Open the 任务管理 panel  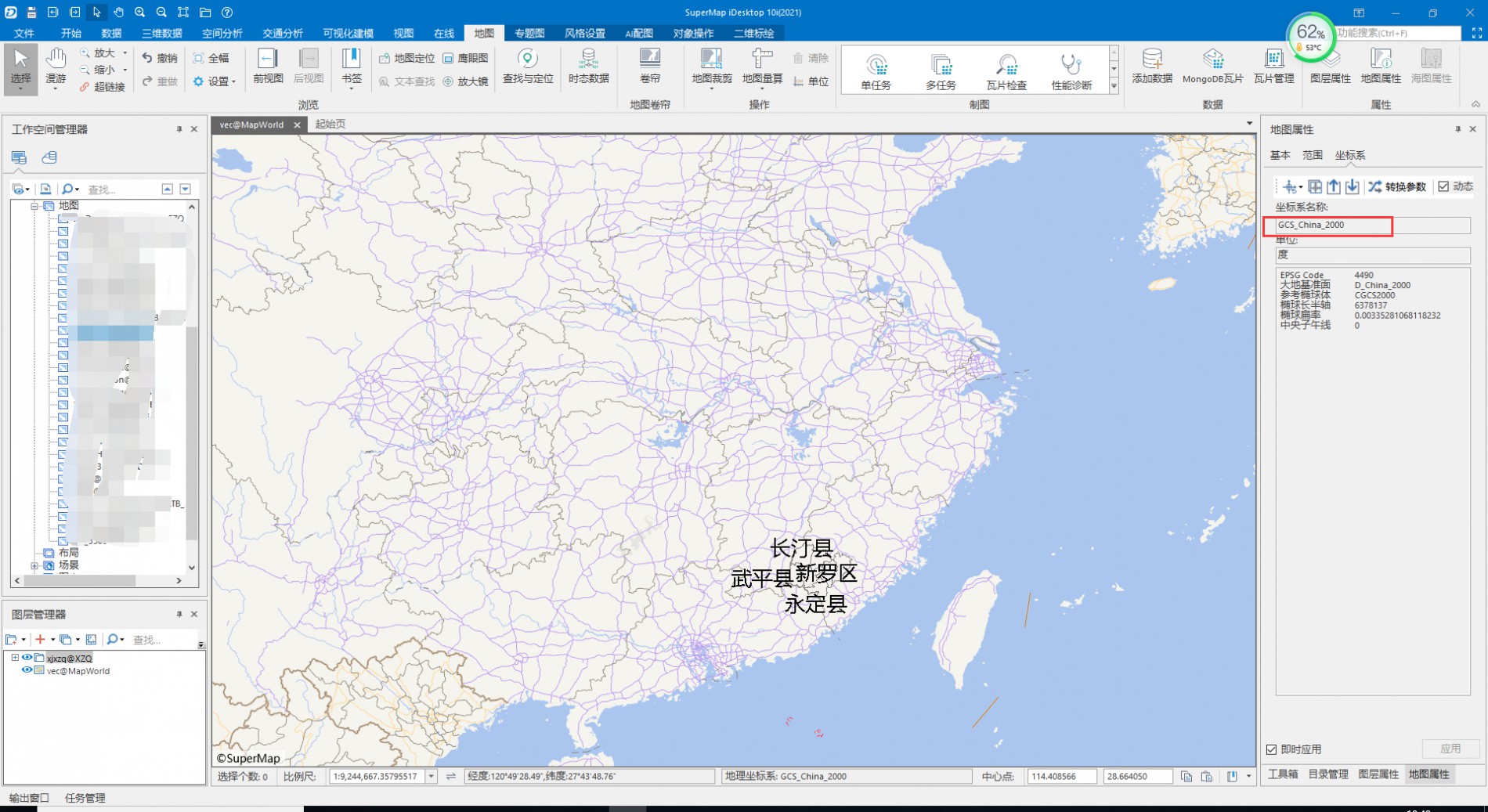tap(85, 798)
